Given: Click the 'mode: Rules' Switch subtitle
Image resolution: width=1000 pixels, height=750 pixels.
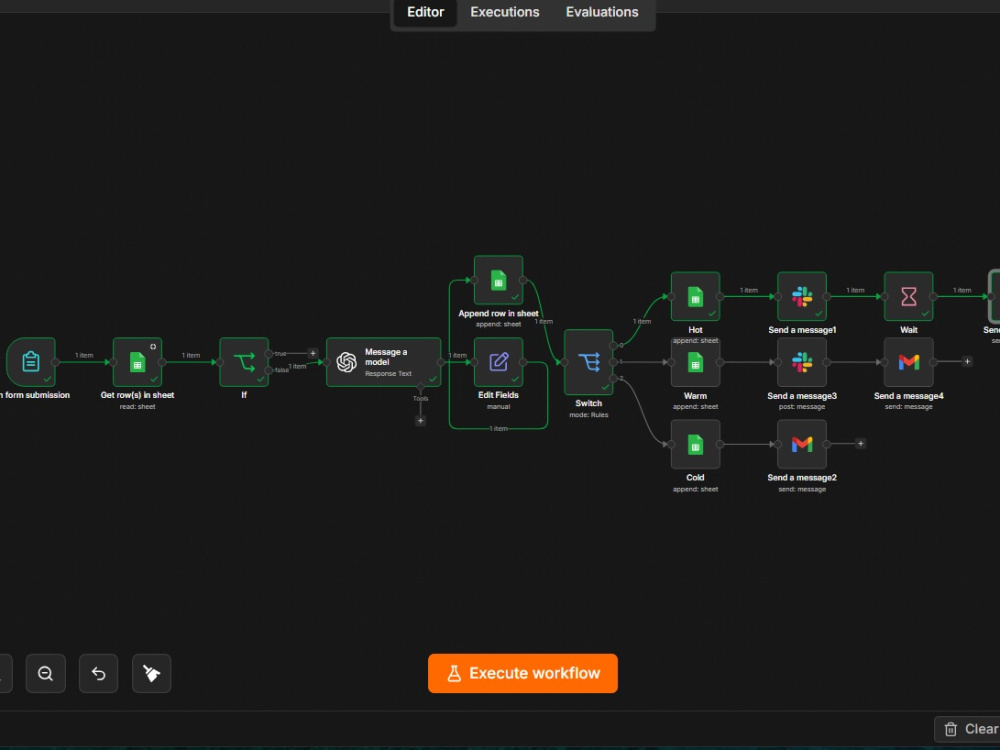Looking at the screenshot, I should 588,415.
